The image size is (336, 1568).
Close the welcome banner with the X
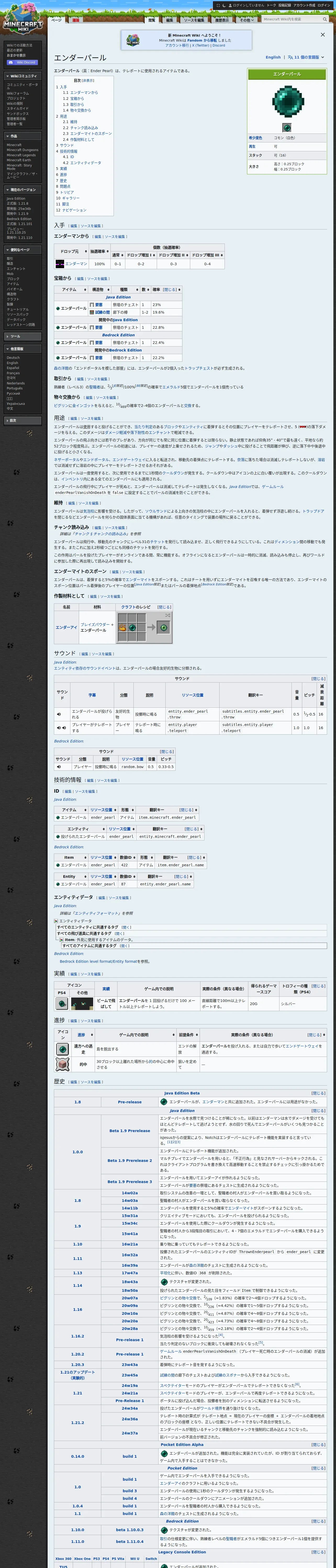323,35
